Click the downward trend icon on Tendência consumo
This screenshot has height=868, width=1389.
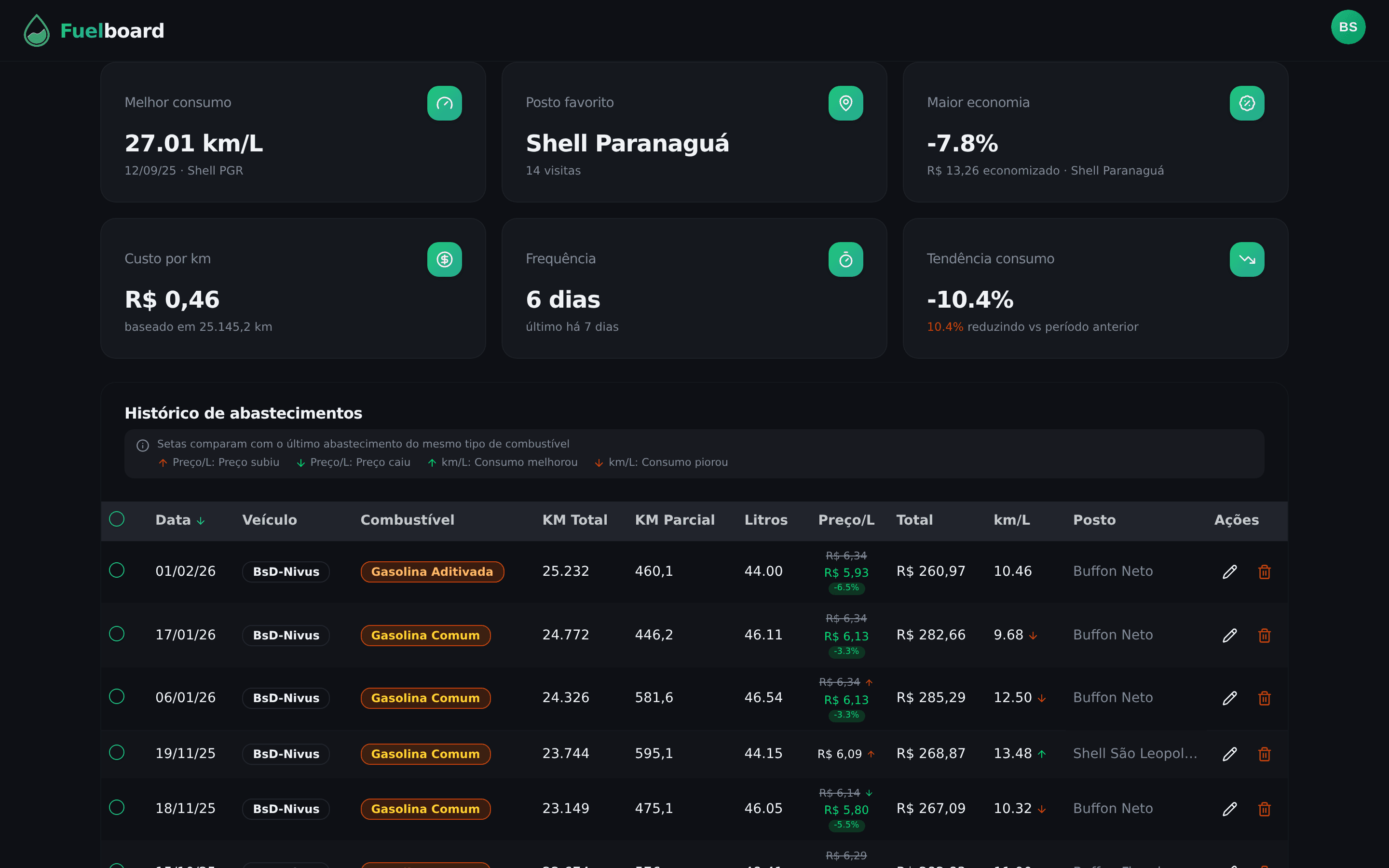click(x=1246, y=259)
